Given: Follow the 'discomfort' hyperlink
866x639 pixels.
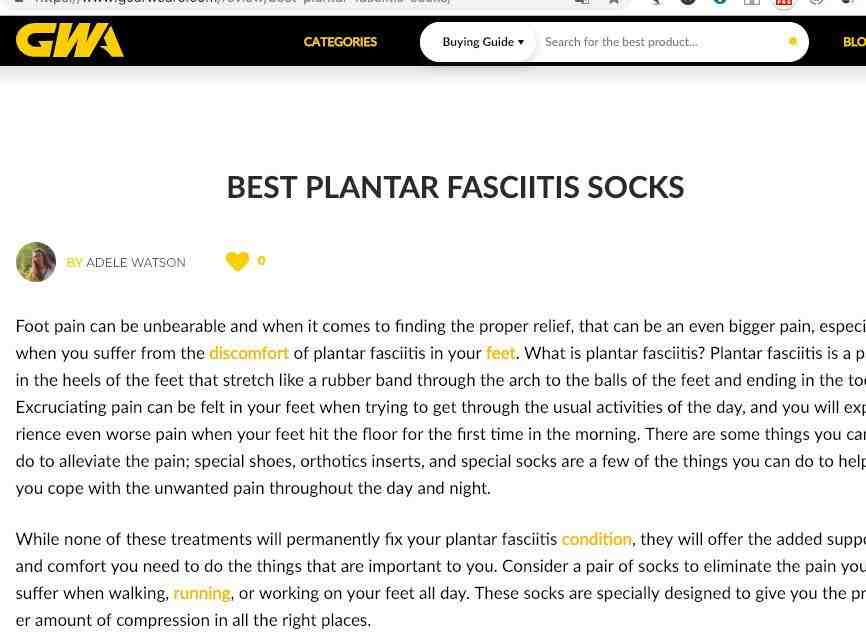Looking at the screenshot, I should click(x=249, y=353).
